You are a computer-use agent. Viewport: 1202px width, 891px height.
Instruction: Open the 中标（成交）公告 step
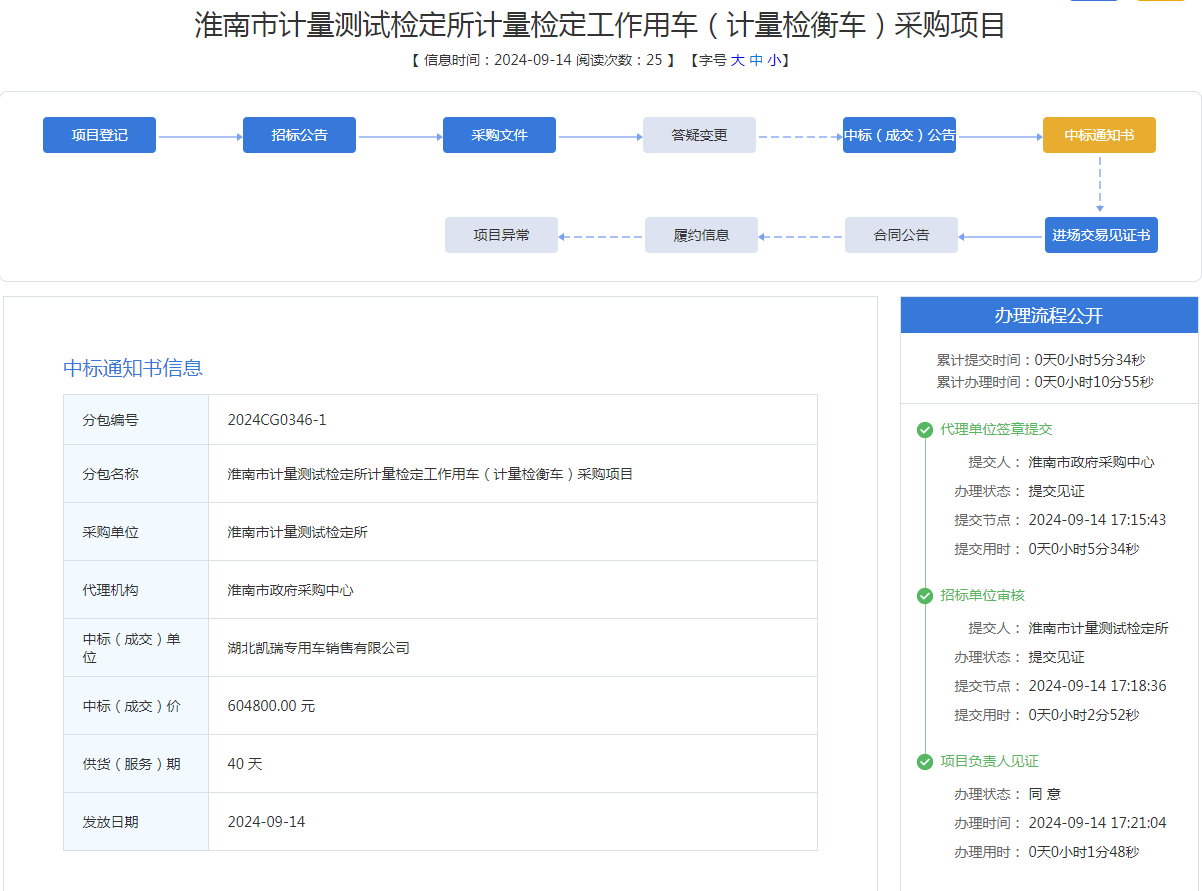point(899,135)
